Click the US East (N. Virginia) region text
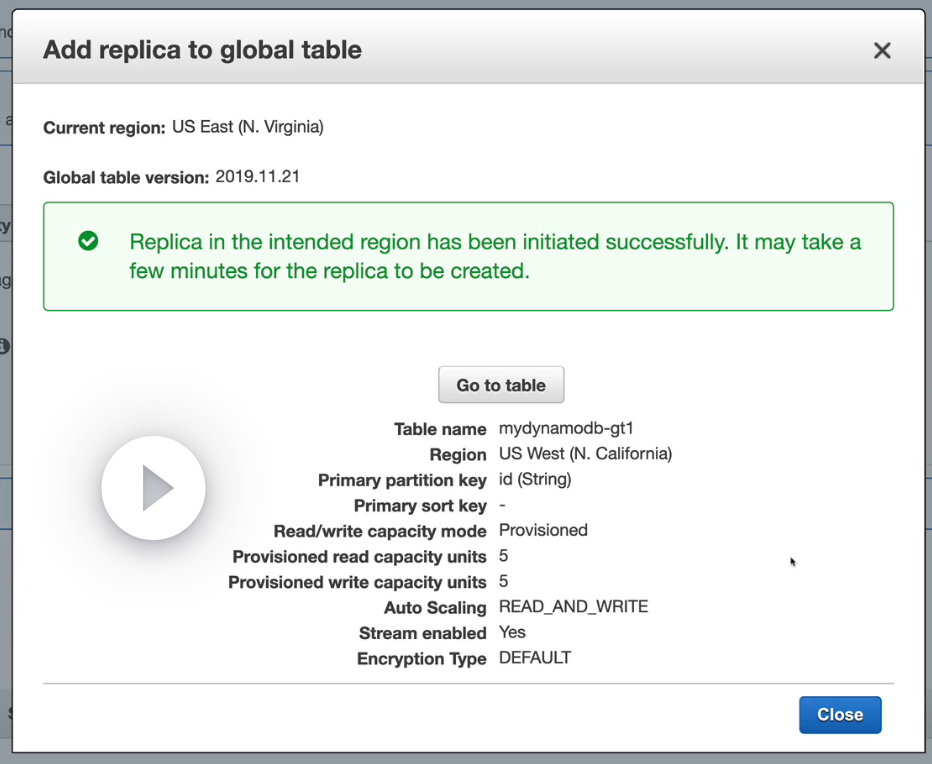The height and width of the screenshot is (764, 932). click(248, 127)
